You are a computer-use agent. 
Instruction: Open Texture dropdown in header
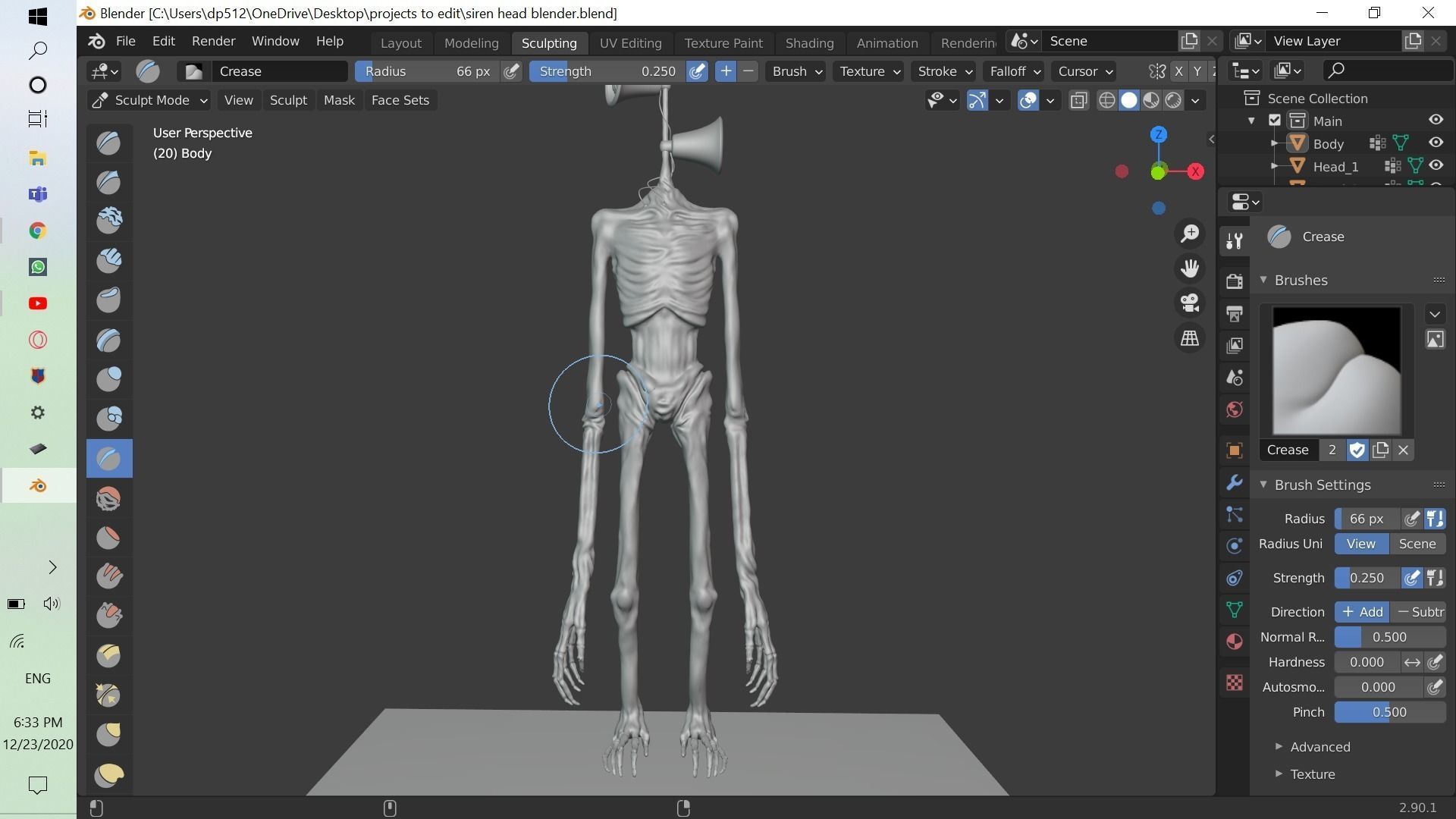tap(869, 71)
